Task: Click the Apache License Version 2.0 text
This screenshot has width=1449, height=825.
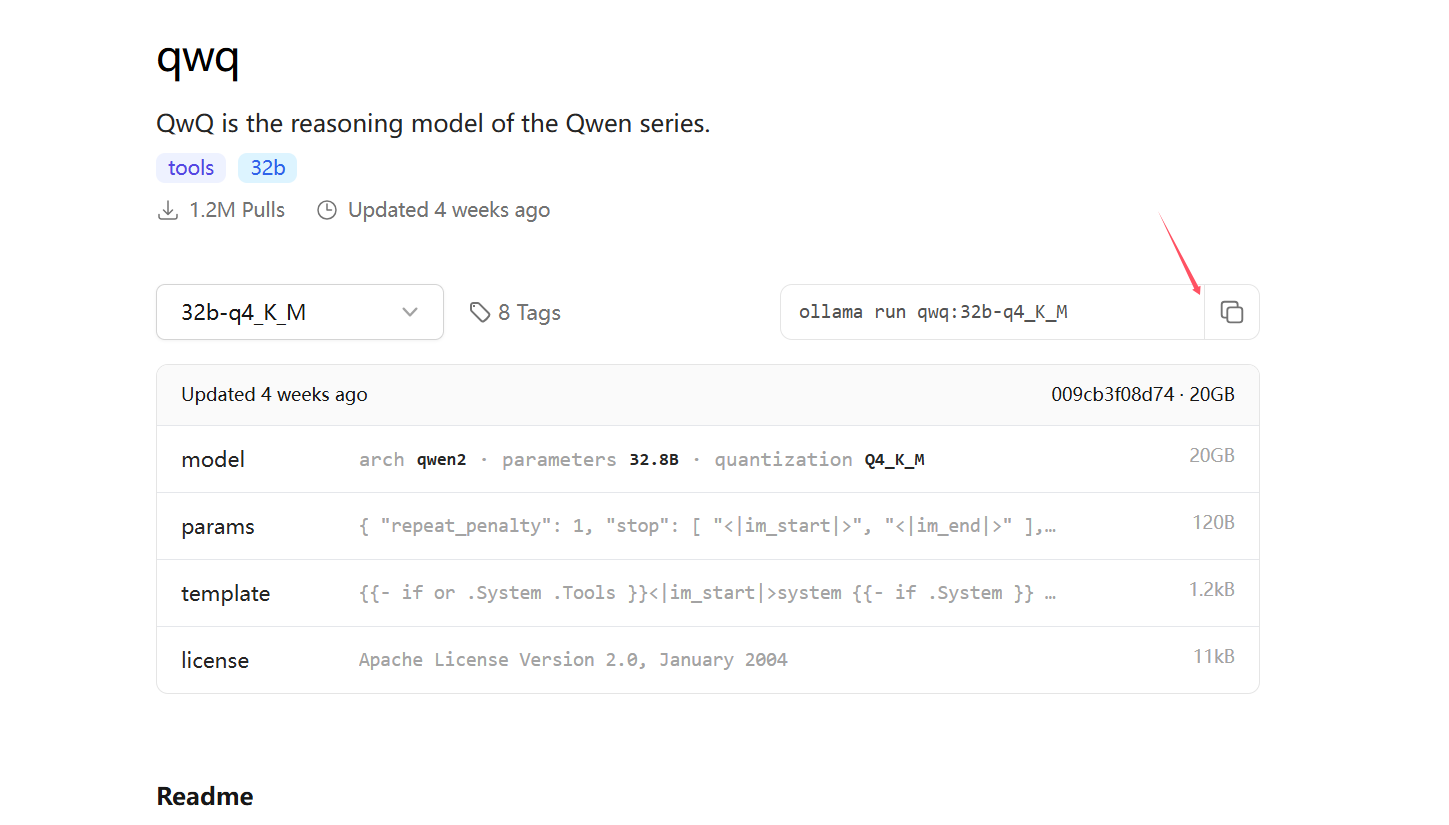Action: pyautogui.click(x=573, y=660)
